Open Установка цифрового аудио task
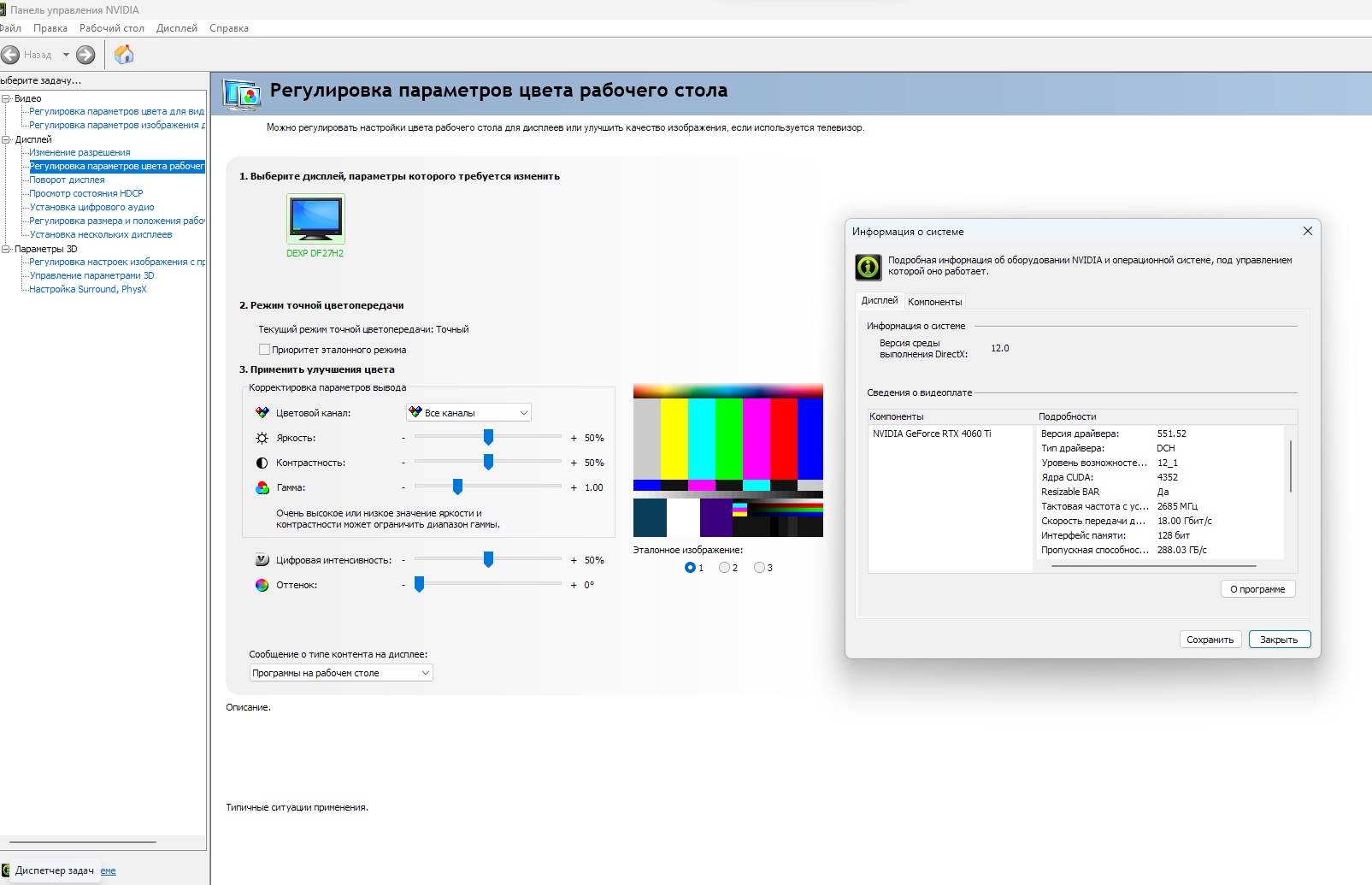The width and height of the screenshot is (1372, 885). (x=91, y=207)
